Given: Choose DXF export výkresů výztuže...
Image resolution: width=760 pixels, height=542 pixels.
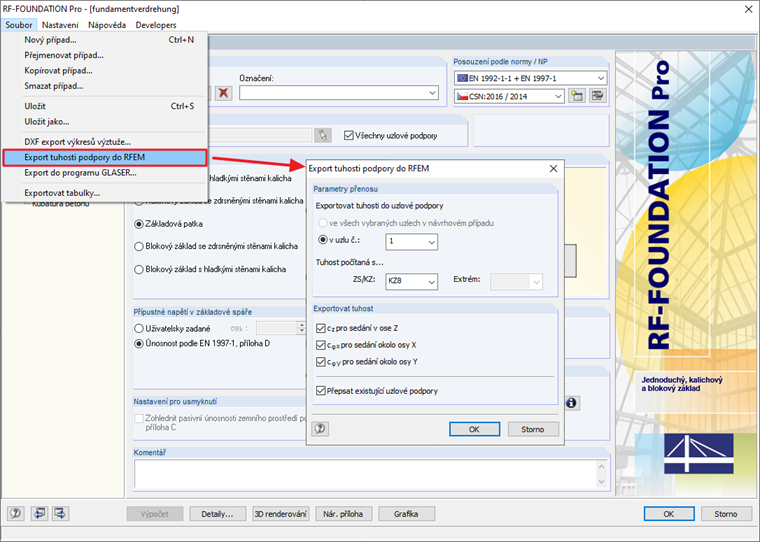Looking at the screenshot, I should coord(105,142).
